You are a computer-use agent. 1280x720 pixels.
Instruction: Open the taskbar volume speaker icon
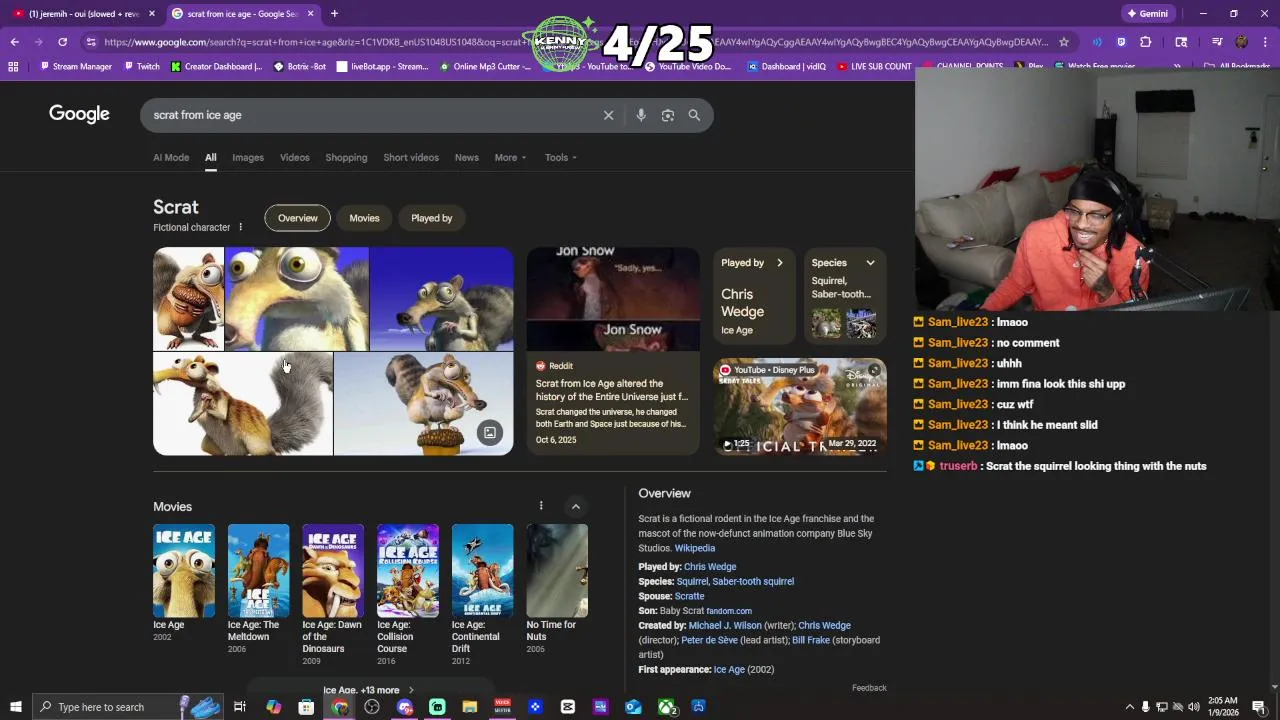(1193, 707)
